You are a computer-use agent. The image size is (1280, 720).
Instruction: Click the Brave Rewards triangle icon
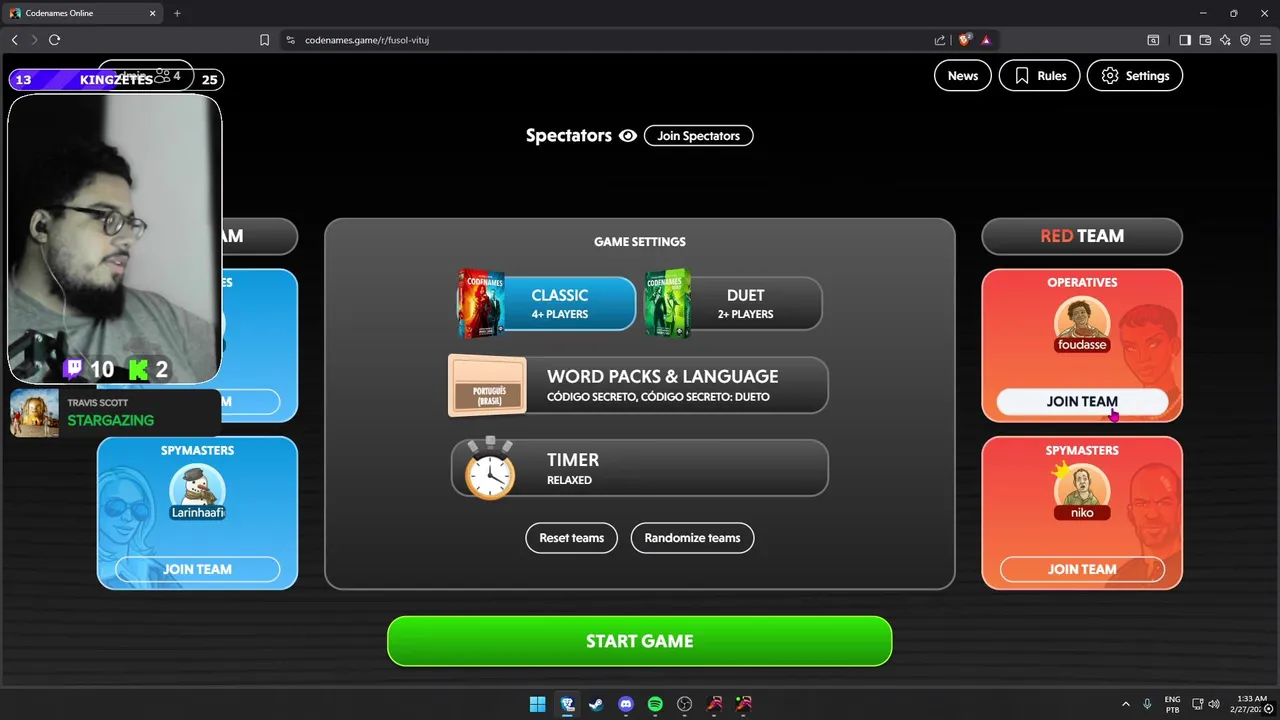986,40
